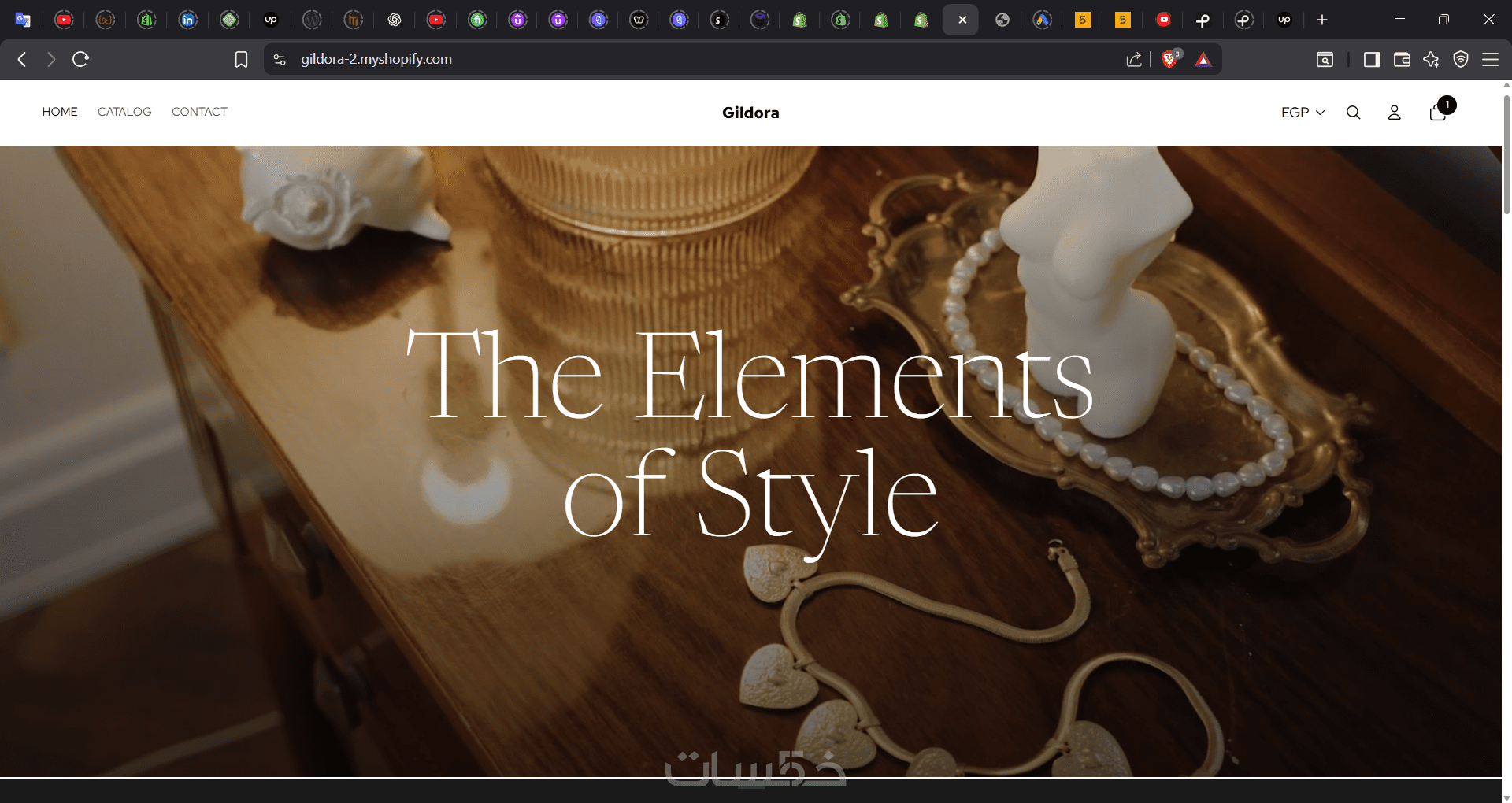Click the browser forward arrow
This screenshot has width=1512, height=803.
51,59
